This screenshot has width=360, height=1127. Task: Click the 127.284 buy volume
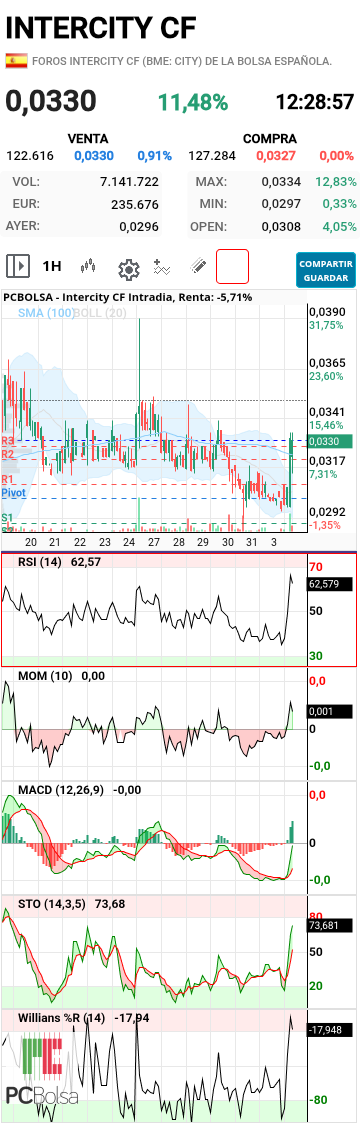point(212,155)
